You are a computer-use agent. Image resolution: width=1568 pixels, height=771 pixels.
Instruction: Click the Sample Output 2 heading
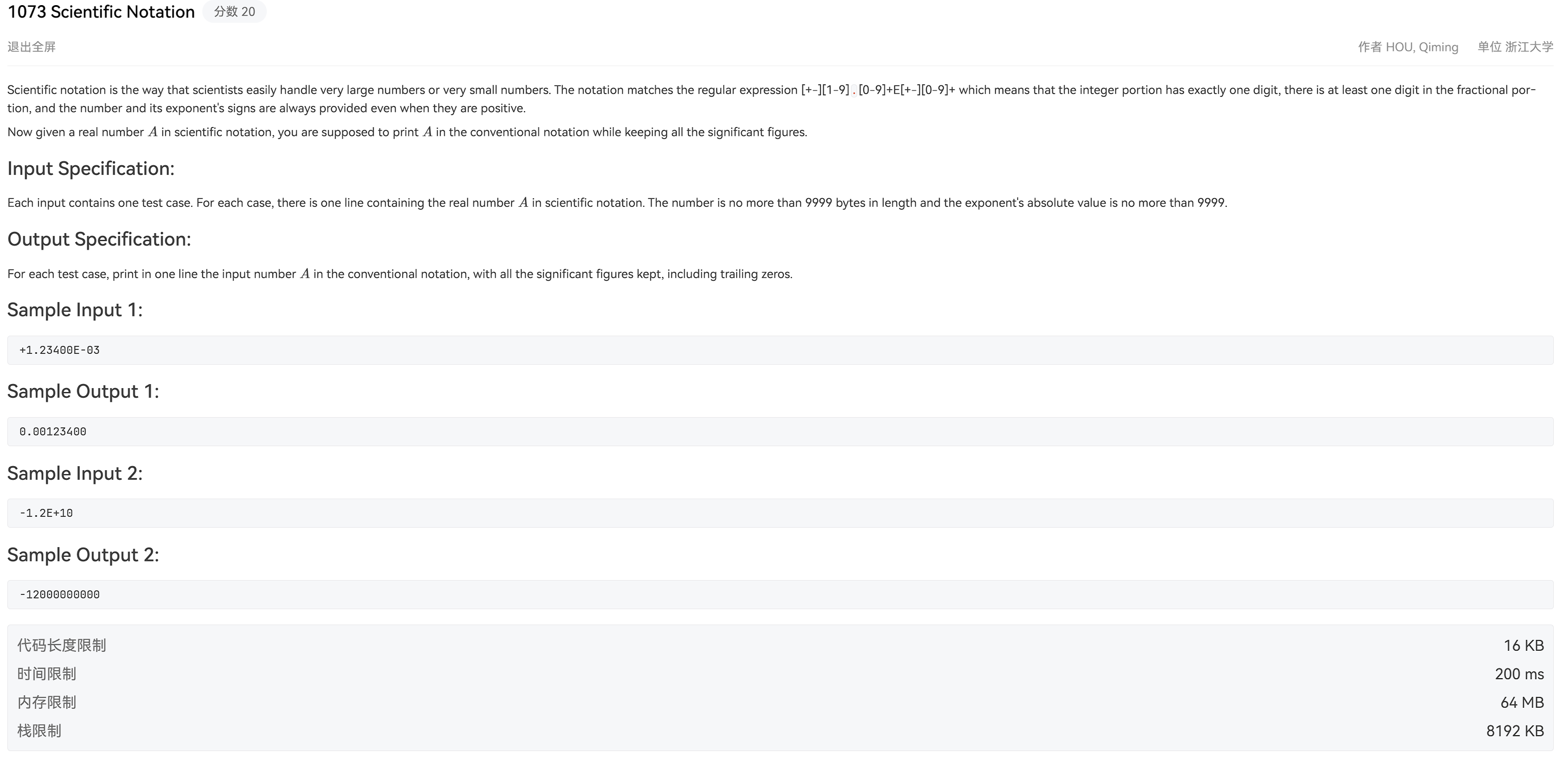(x=83, y=555)
